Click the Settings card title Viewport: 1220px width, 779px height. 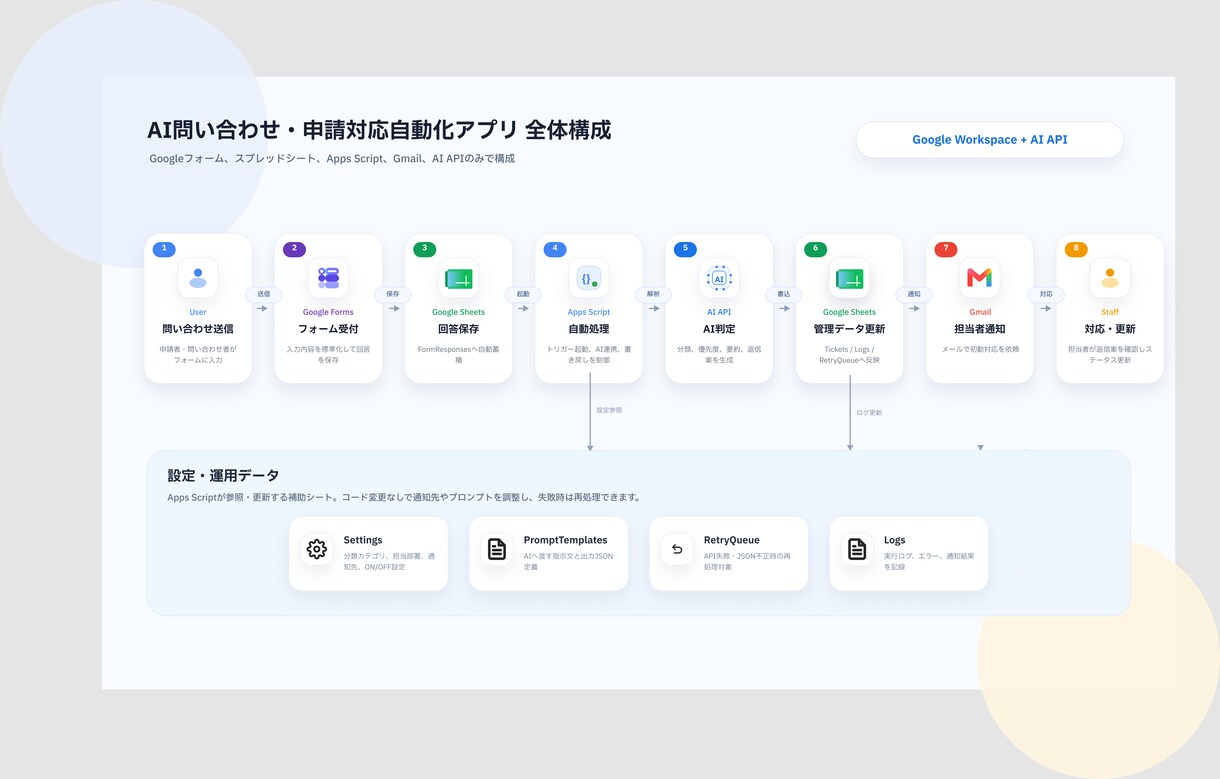click(363, 540)
